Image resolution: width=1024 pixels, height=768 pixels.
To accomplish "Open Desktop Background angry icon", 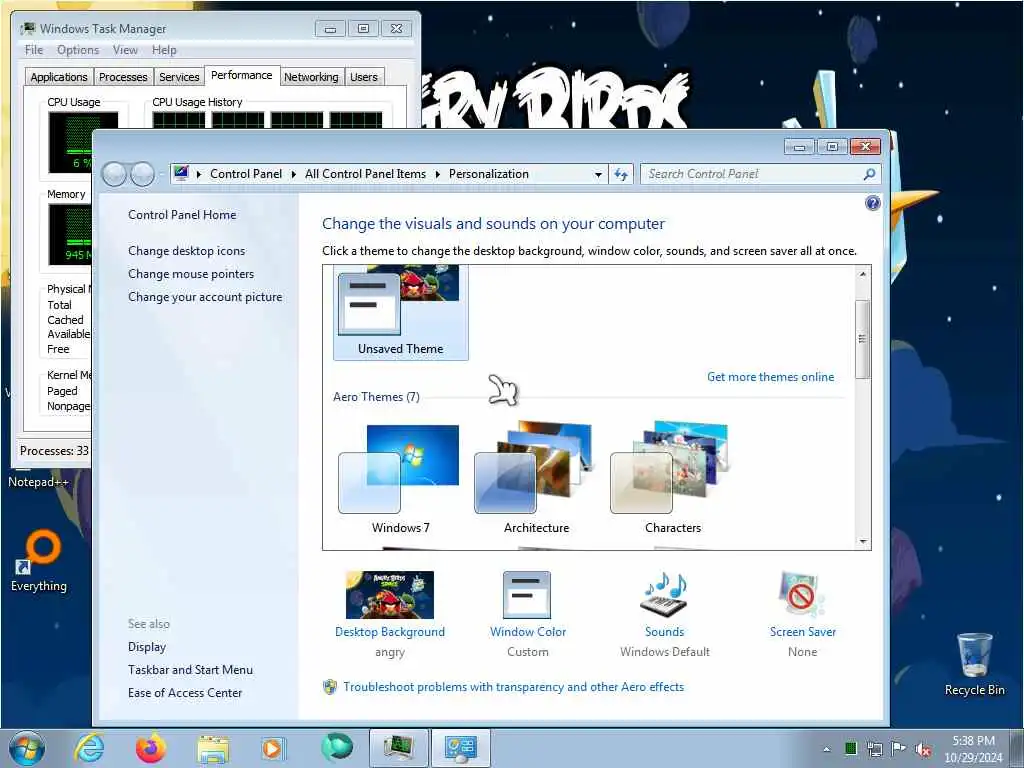I will tap(390, 594).
